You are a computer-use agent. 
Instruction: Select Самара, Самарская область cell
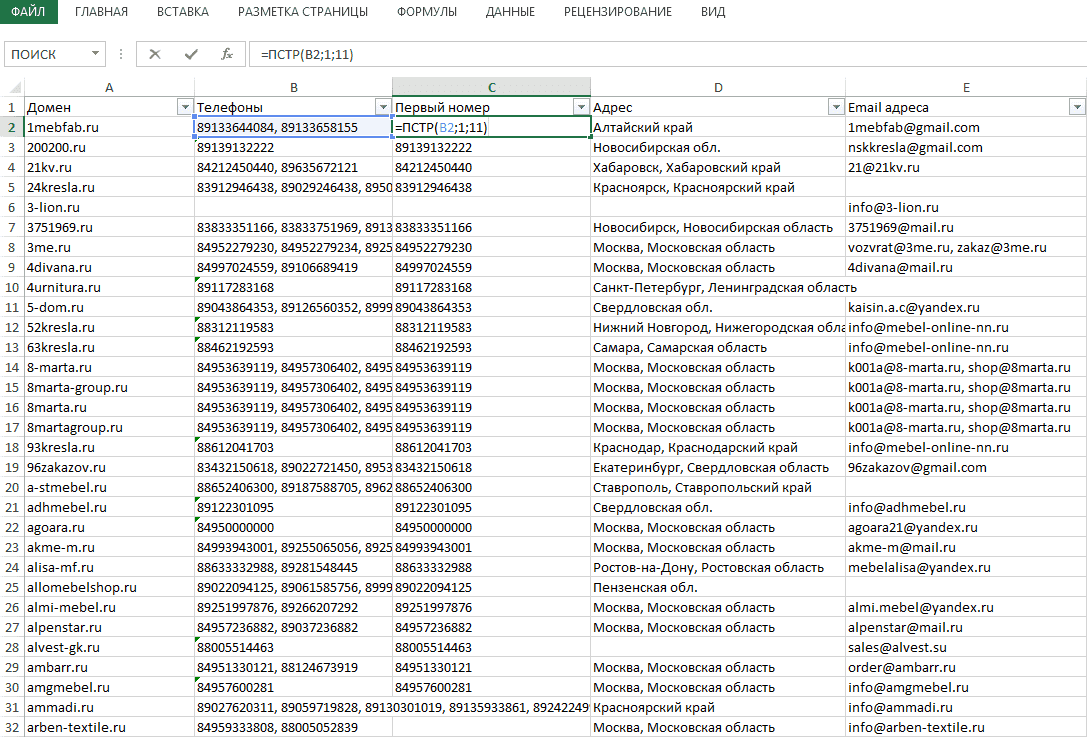click(x=718, y=347)
